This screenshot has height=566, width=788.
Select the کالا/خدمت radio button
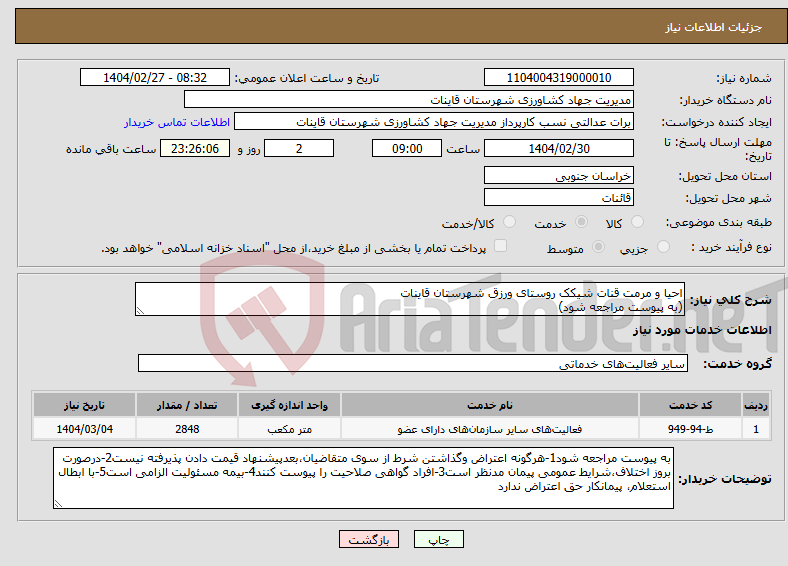point(510,222)
